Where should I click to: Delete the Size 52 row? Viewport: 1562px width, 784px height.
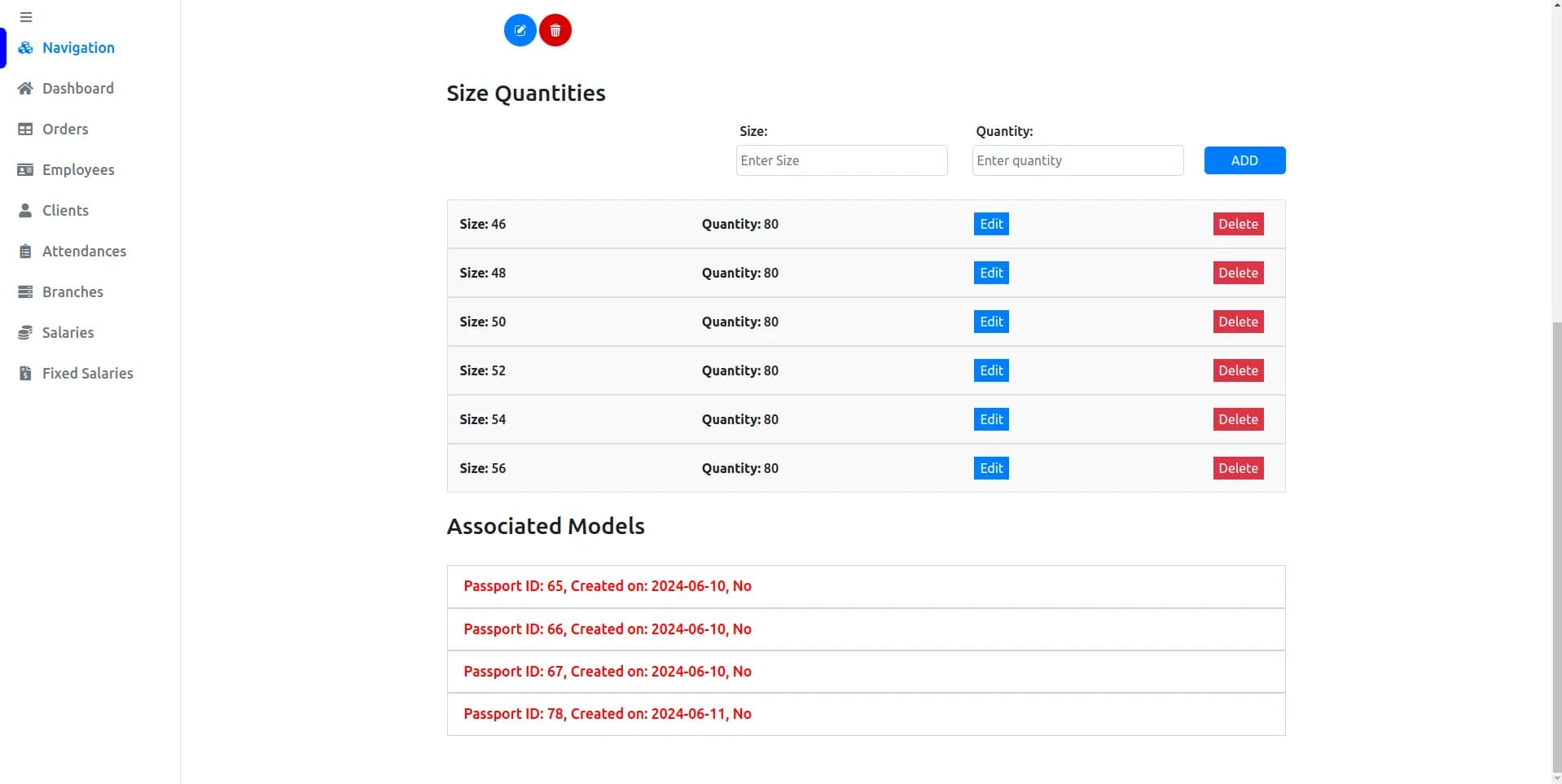coord(1238,370)
